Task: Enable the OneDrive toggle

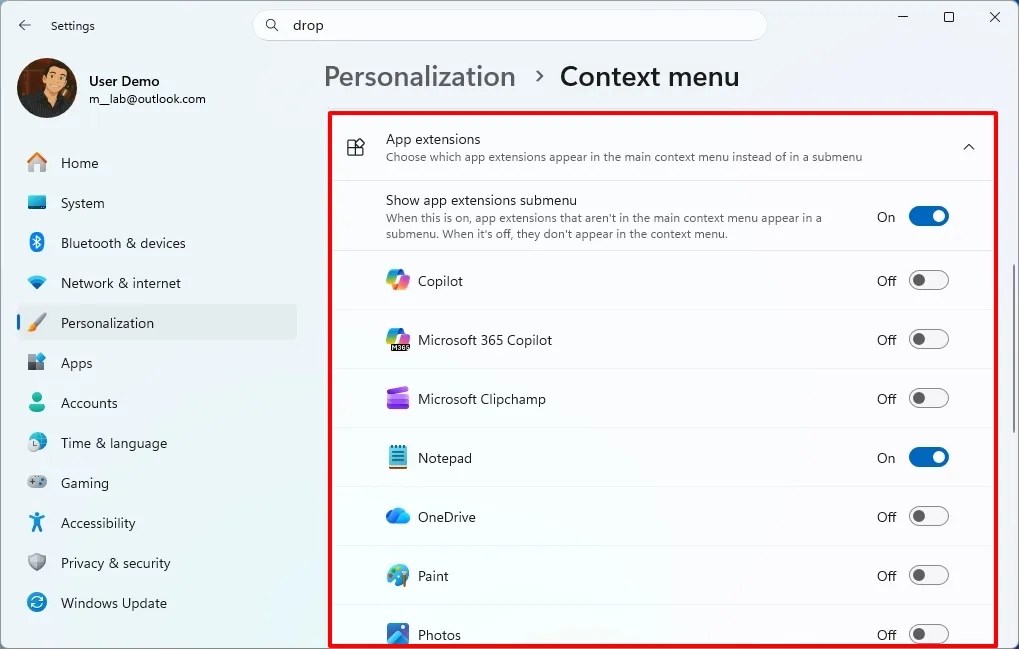Action: point(929,516)
